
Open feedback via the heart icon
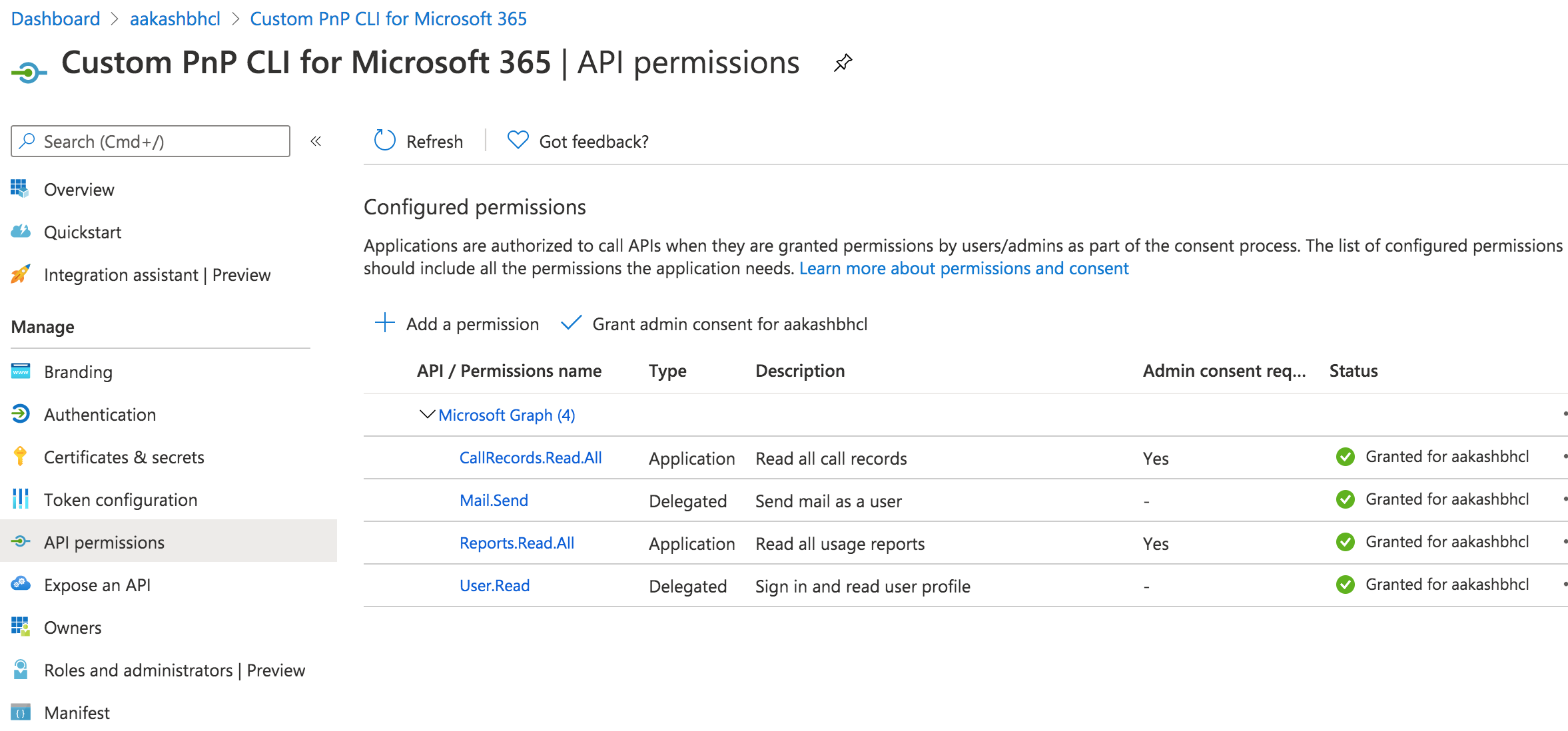click(x=518, y=140)
